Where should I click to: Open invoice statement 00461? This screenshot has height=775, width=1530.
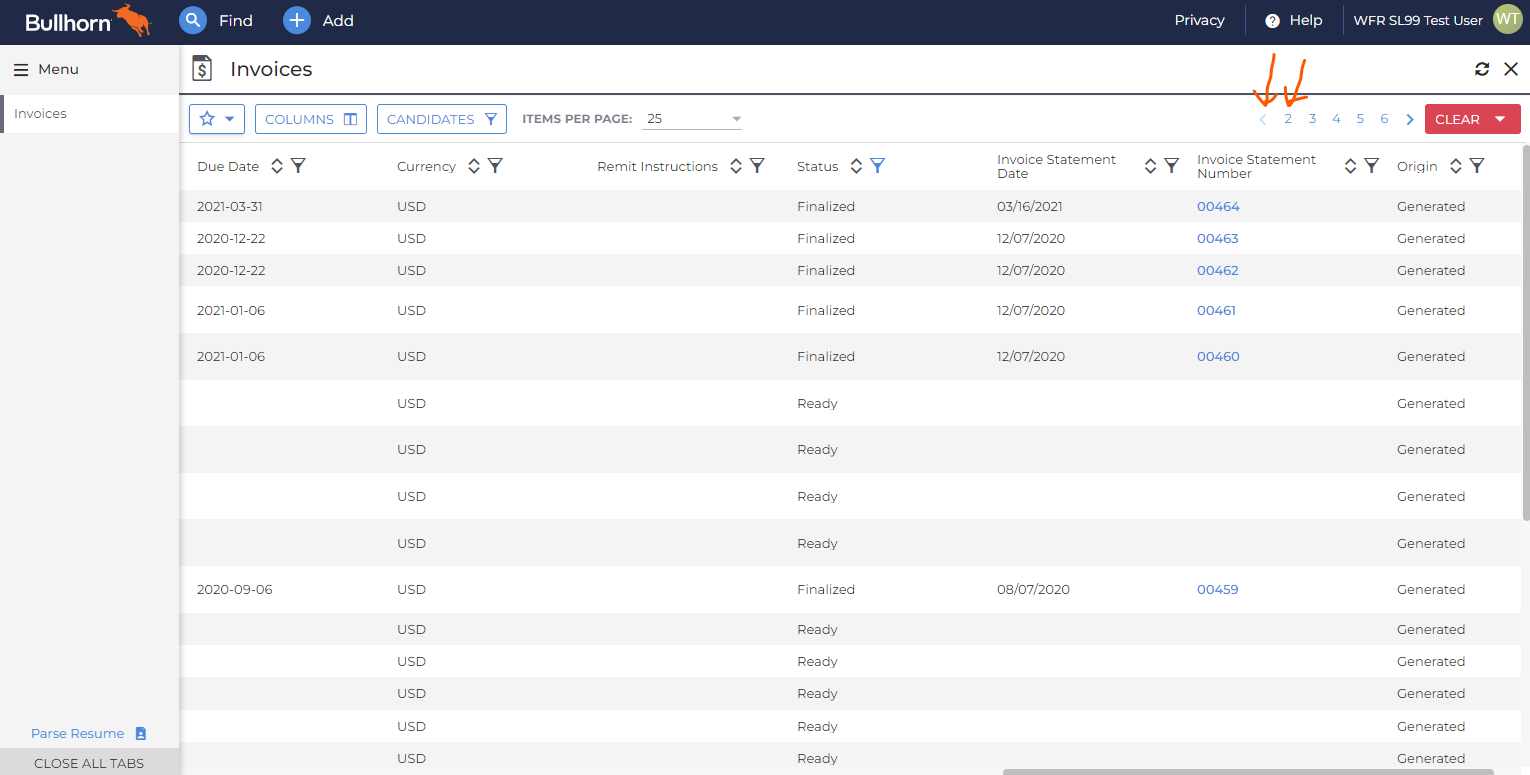click(1216, 311)
